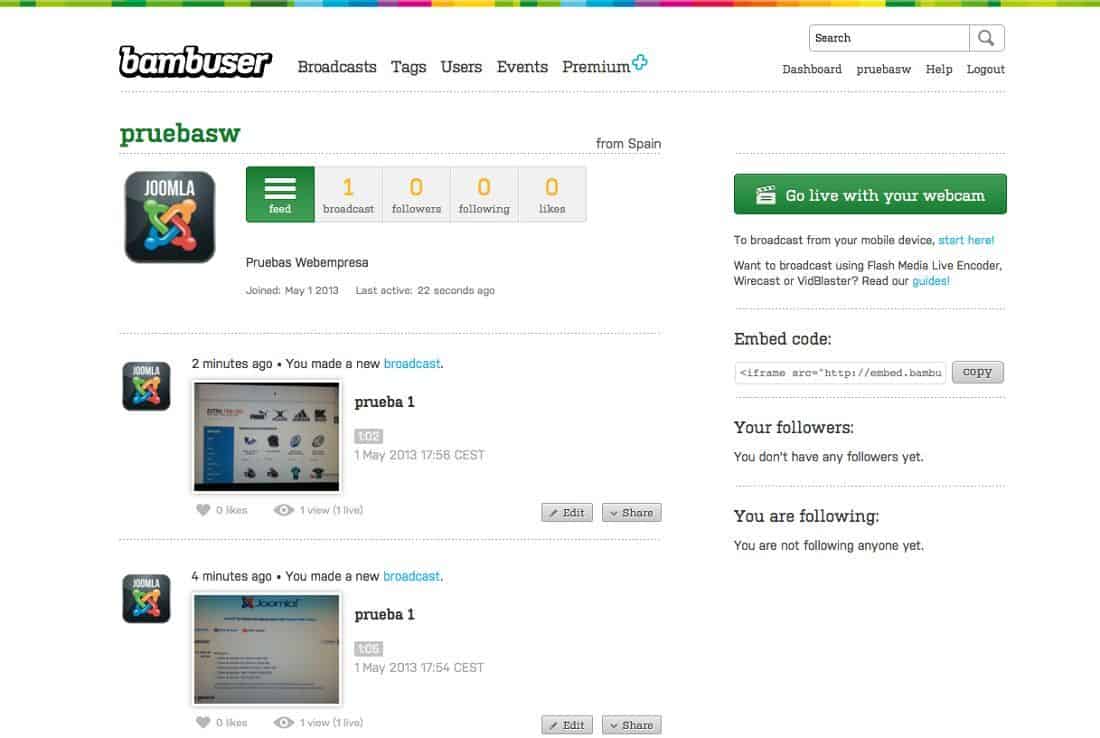
Task: Click the Go live with your webcam button
Action: (870, 194)
